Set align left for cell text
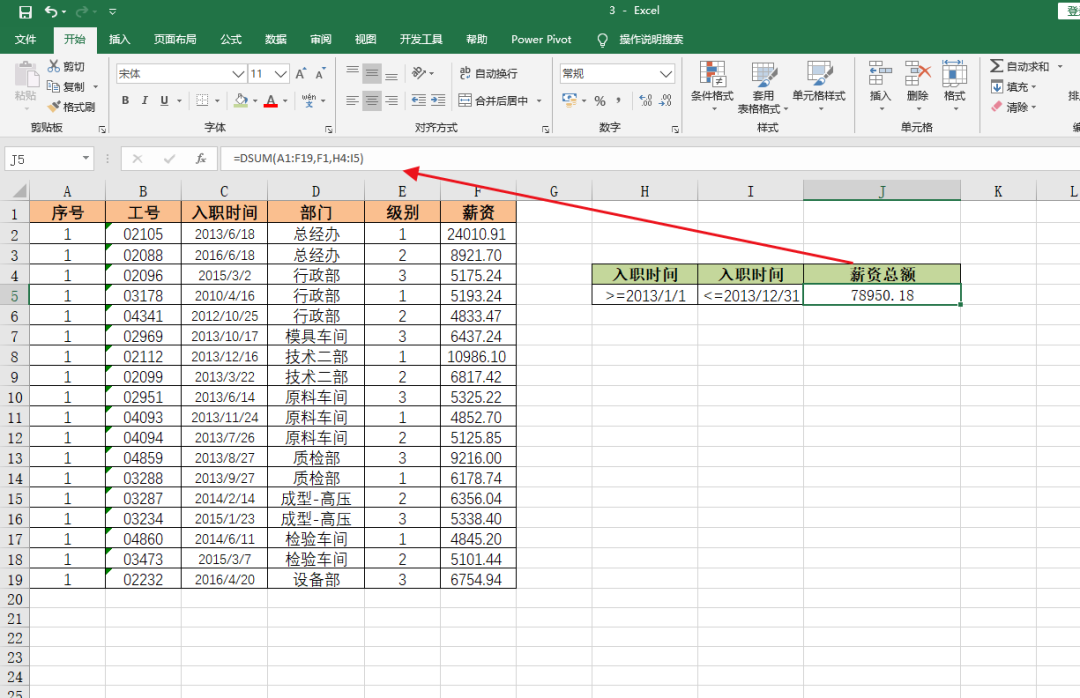The width and height of the screenshot is (1080, 698). click(x=353, y=101)
